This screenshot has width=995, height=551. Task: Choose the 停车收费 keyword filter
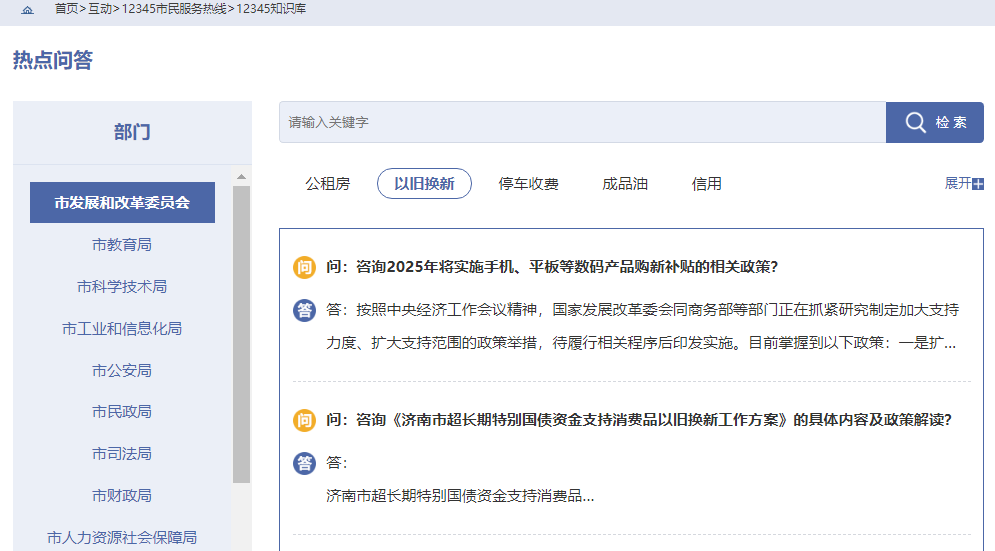528,184
